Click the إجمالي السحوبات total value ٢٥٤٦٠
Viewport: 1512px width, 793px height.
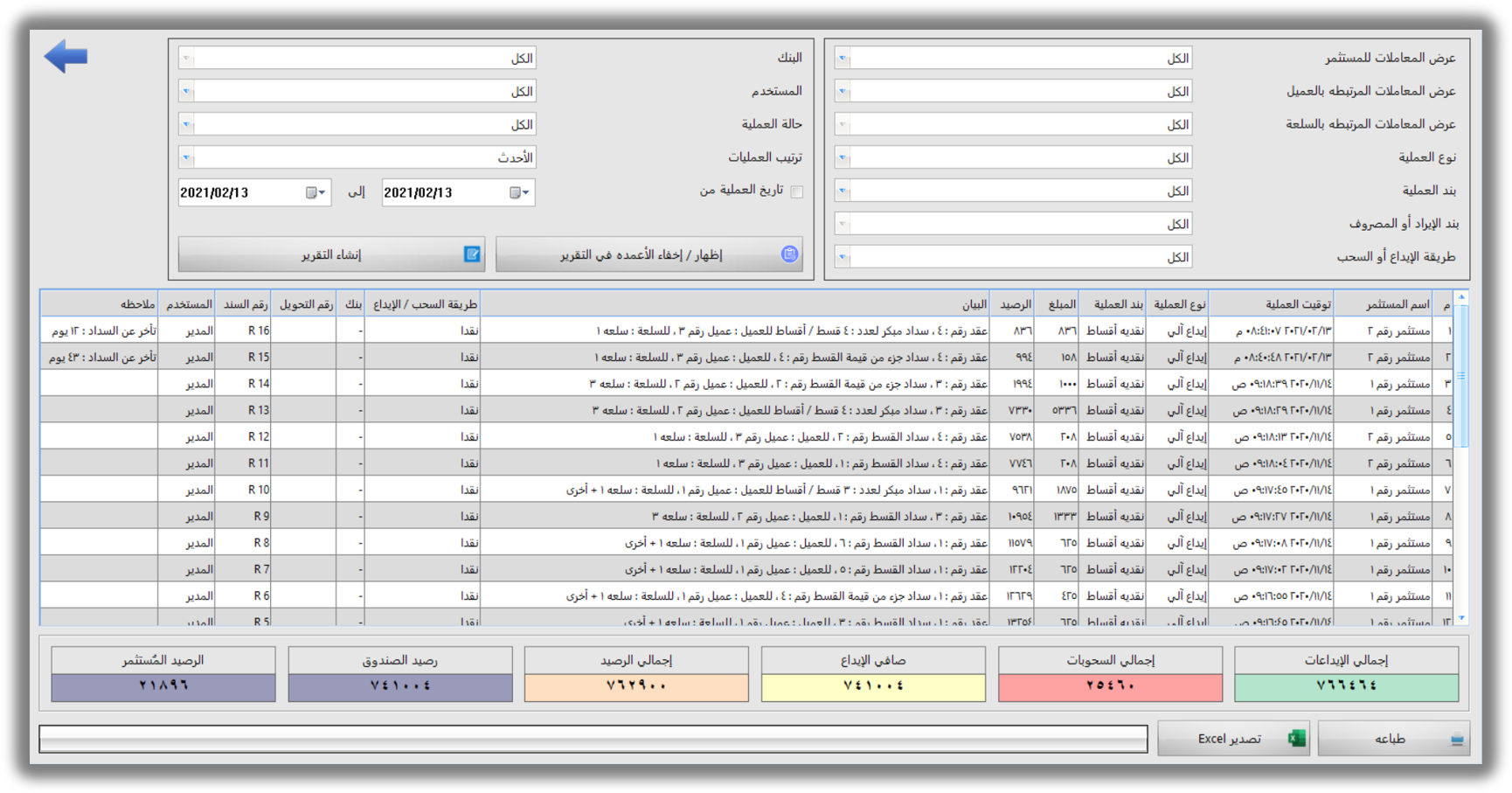click(1110, 686)
